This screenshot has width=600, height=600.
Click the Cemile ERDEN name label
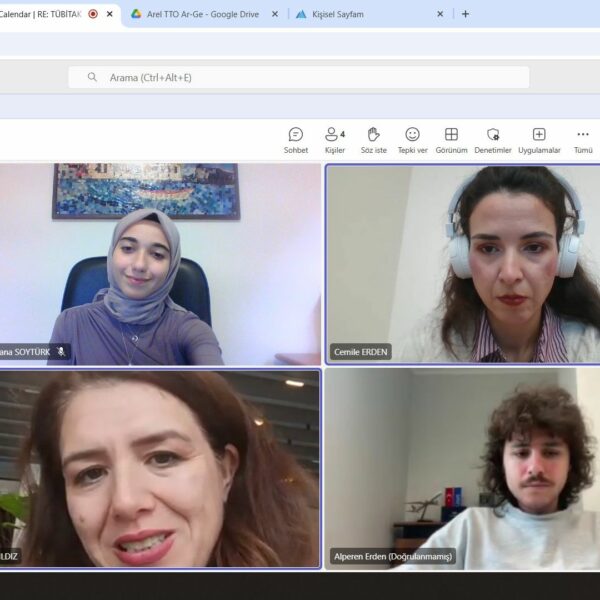(x=360, y=352)
